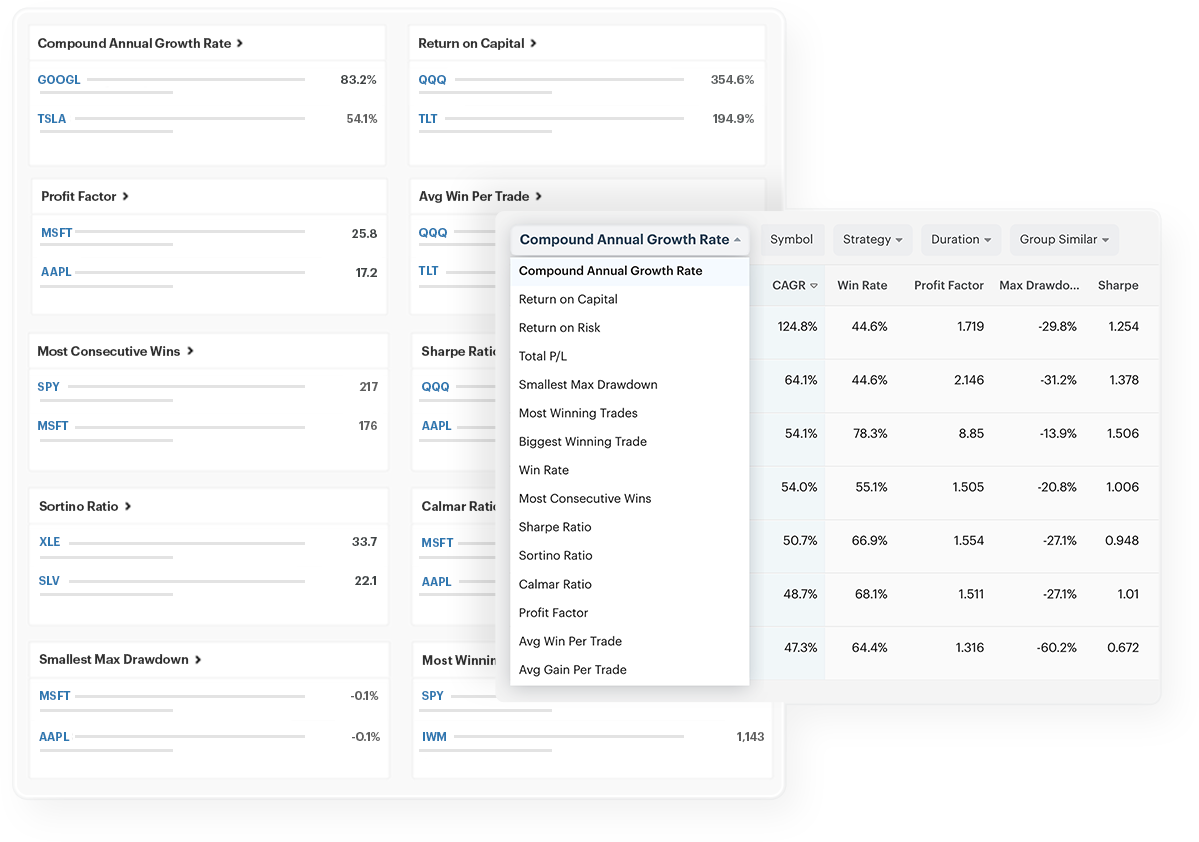Open the Duration filter dropdown
1199x842 pixels.
pos(960,239)
